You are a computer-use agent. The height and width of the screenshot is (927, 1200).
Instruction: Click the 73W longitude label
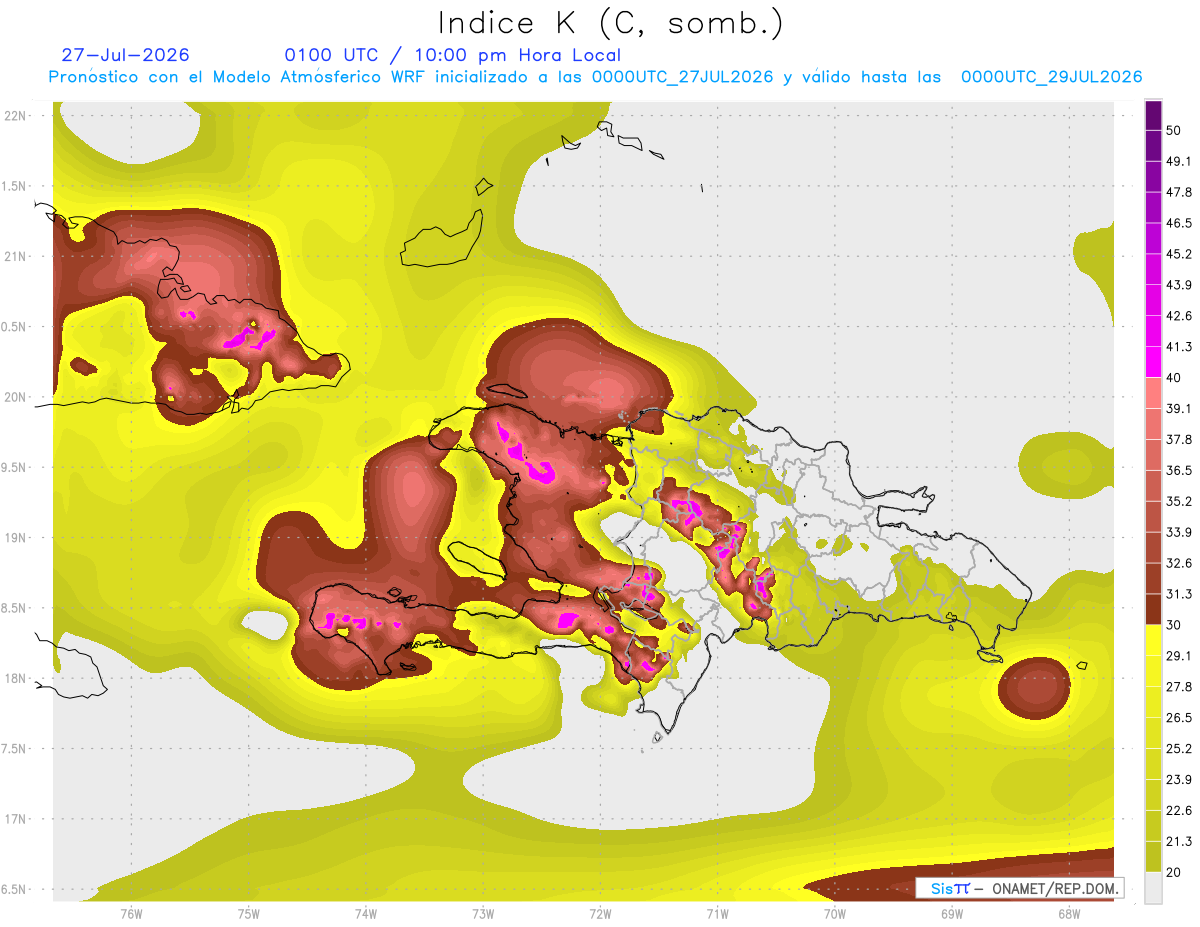[483, 913]
